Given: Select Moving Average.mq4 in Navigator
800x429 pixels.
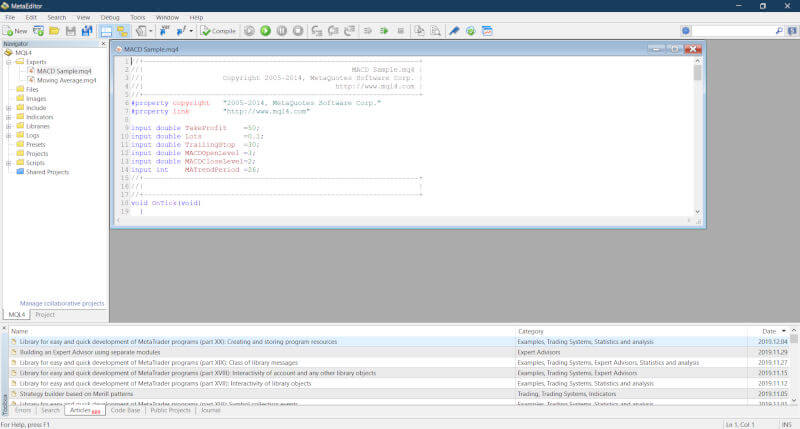Looking at the screenshot, I should pyautogui.click(x=67, y=80).
